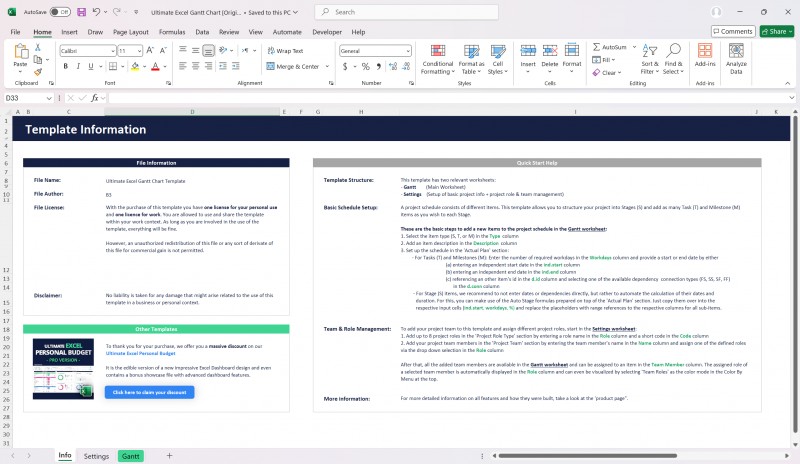Image resolution: width=800 pixels, height=464 pixels.
Task: Switch to the Formulas tab
Action: click(172, 32)
